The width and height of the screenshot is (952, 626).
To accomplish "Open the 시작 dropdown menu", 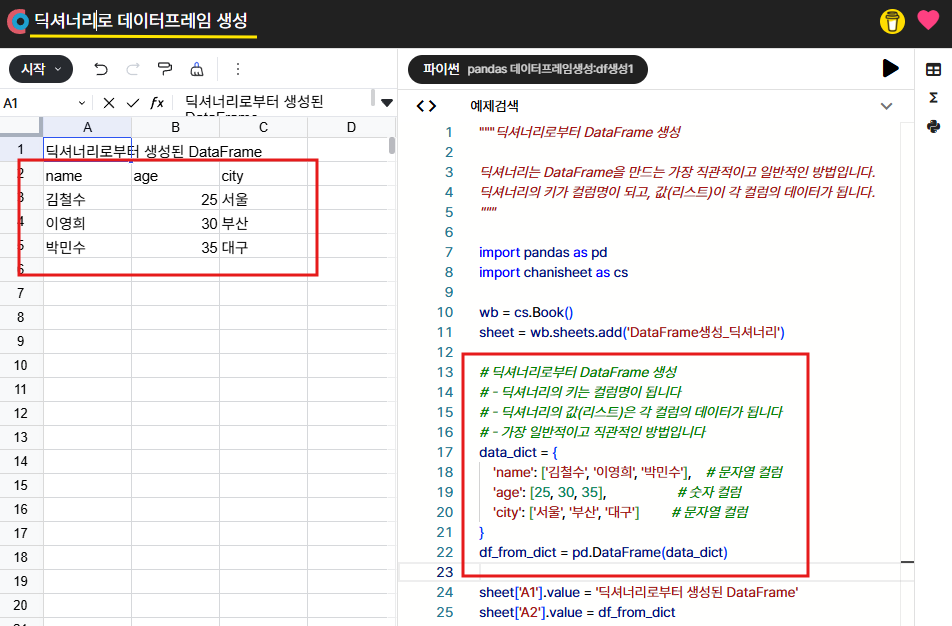I will [41, 69].
